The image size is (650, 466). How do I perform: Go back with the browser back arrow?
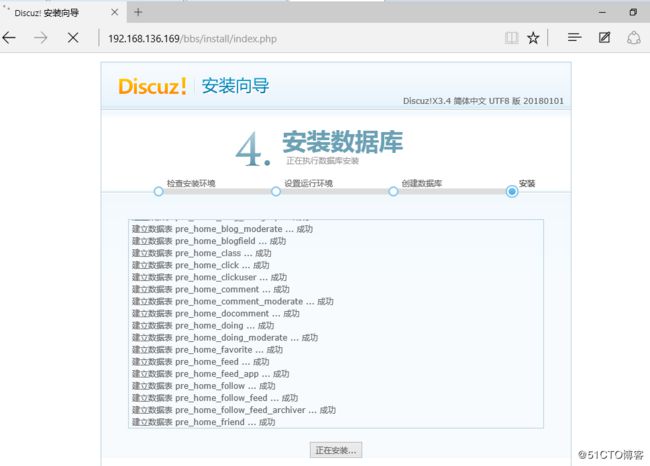[9, 38]
